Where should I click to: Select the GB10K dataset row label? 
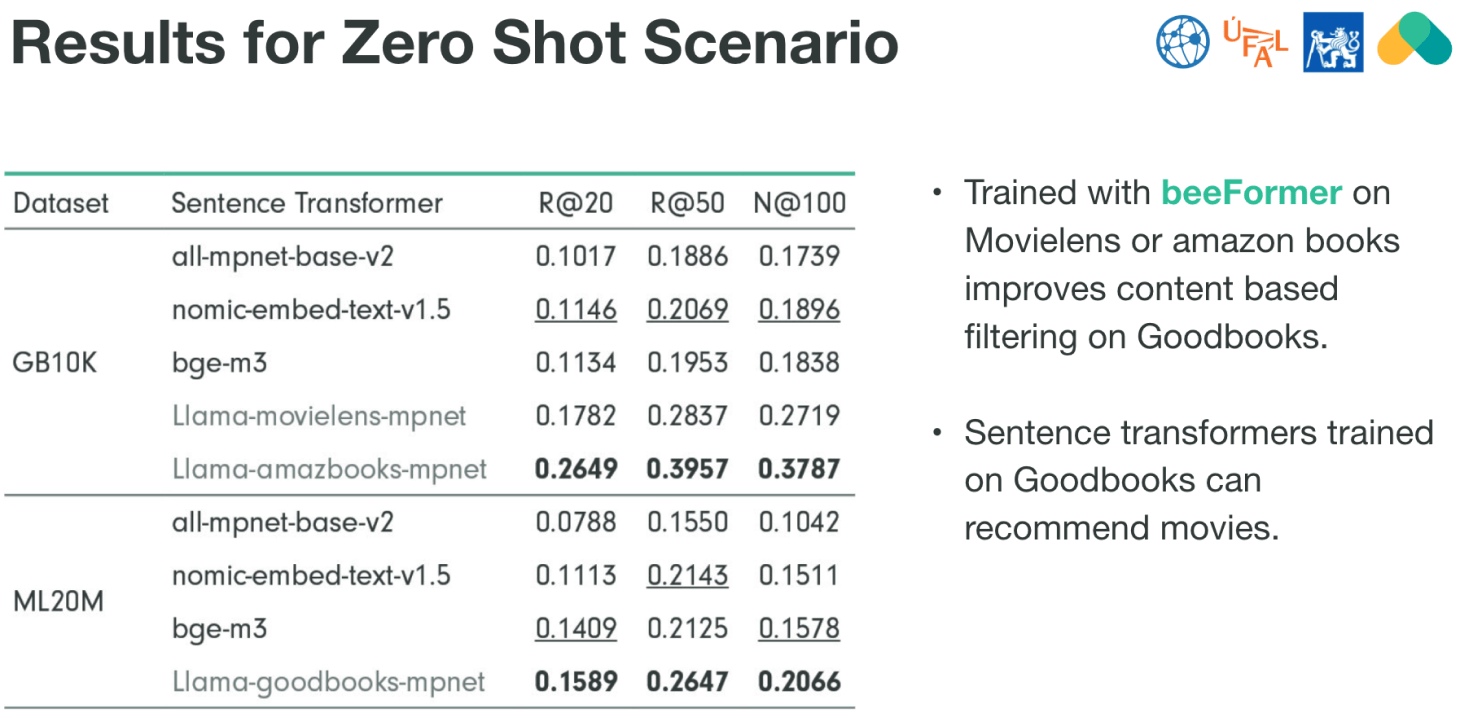[x=54, y=362]
